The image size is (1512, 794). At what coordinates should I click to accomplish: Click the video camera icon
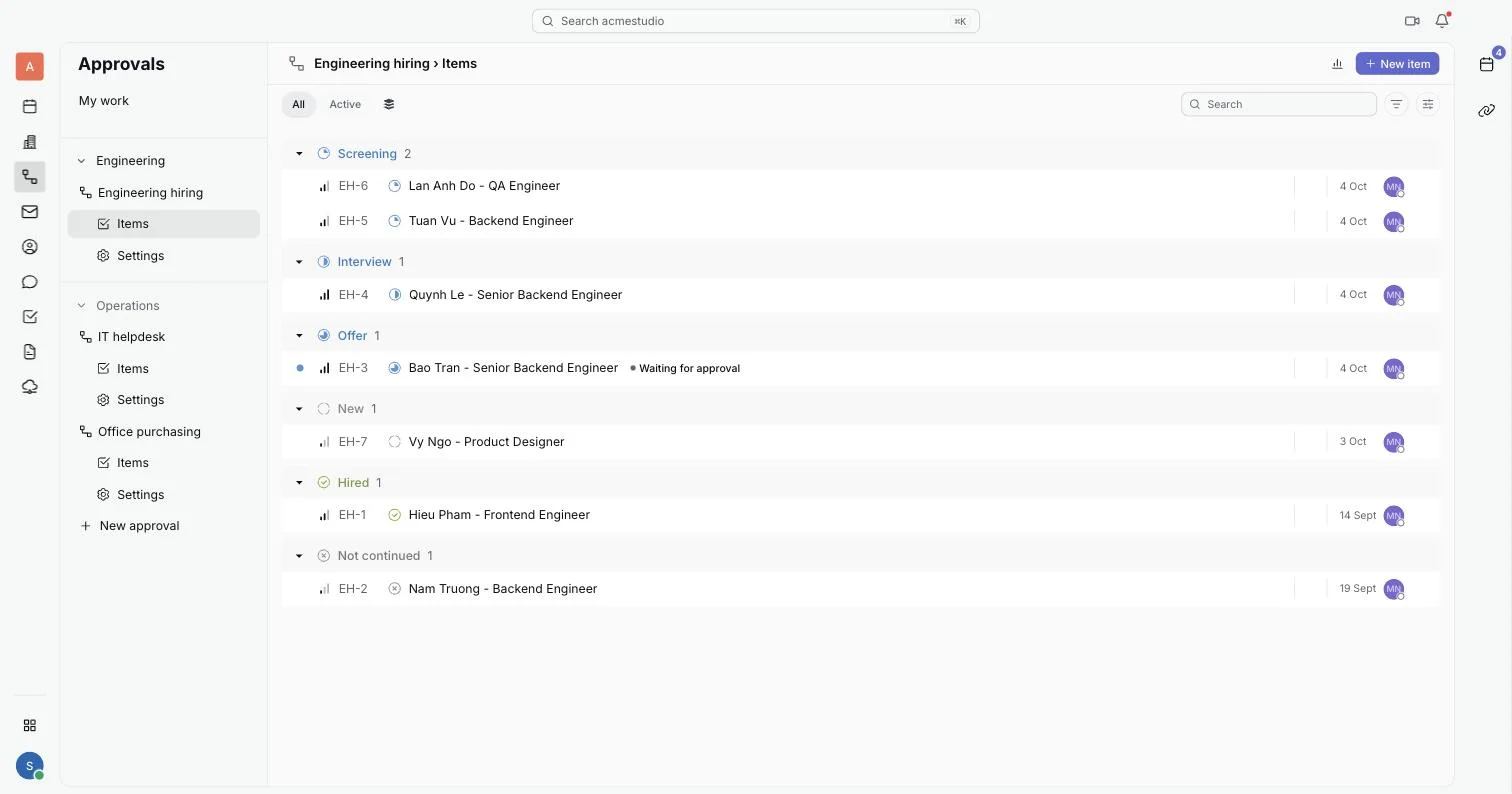[x=1412, y=21]
